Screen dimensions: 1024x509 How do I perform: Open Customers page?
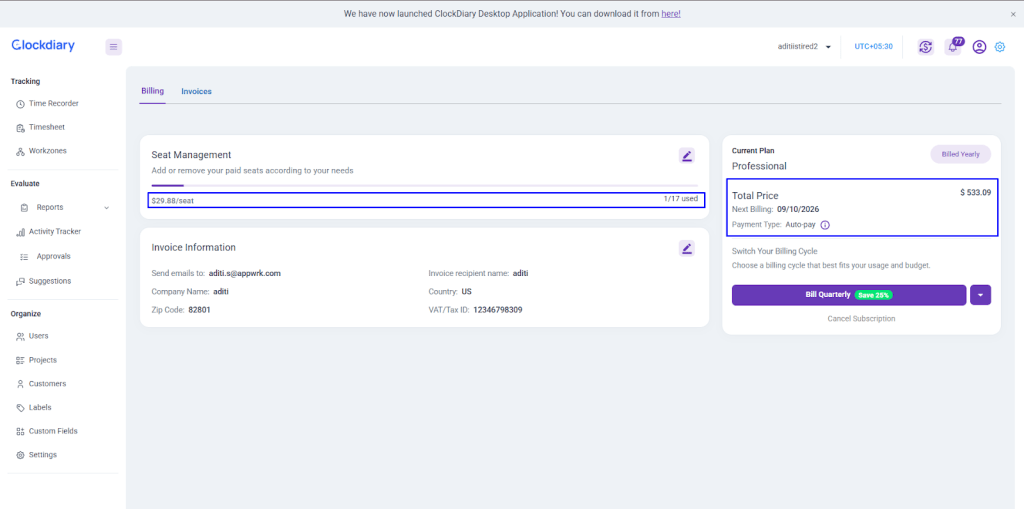tap(47, 384)
